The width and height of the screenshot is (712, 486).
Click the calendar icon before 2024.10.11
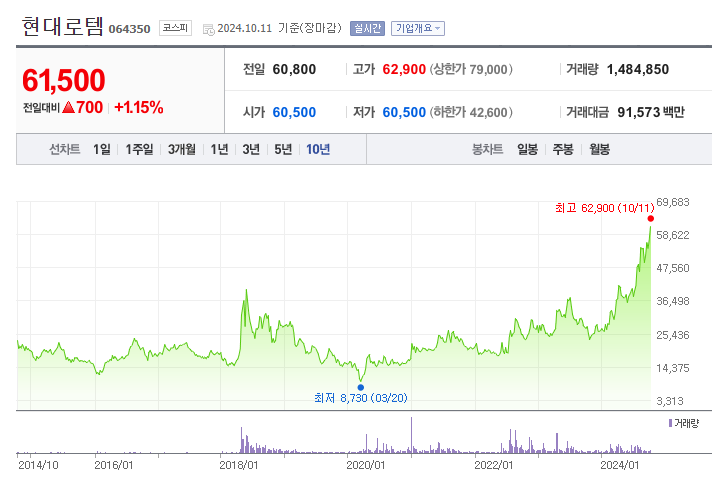208,30
